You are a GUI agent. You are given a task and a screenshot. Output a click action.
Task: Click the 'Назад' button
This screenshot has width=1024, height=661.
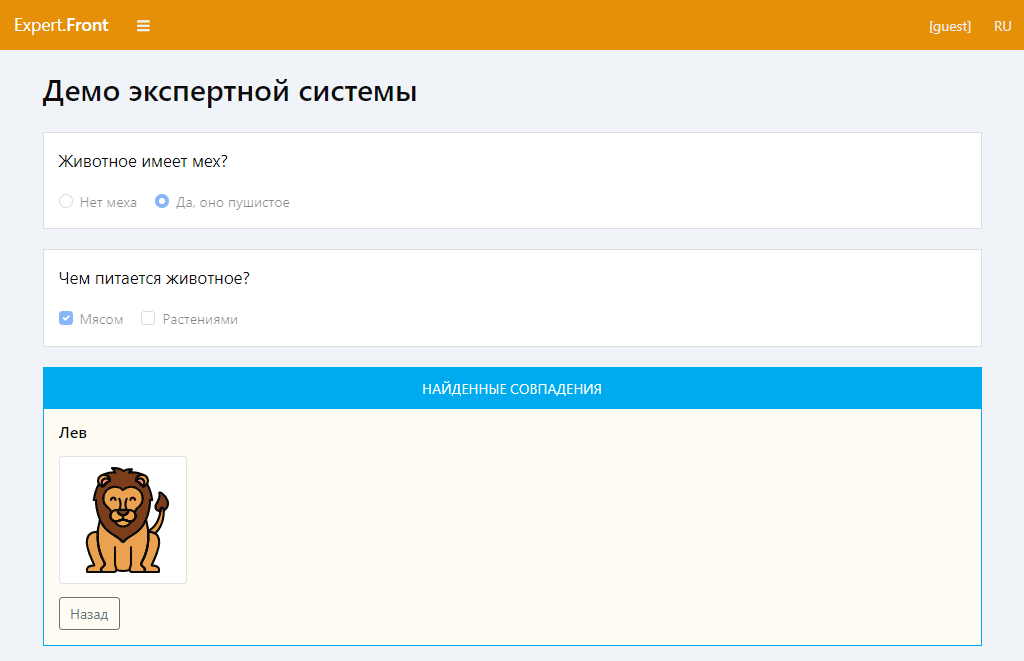click(89, 613)
